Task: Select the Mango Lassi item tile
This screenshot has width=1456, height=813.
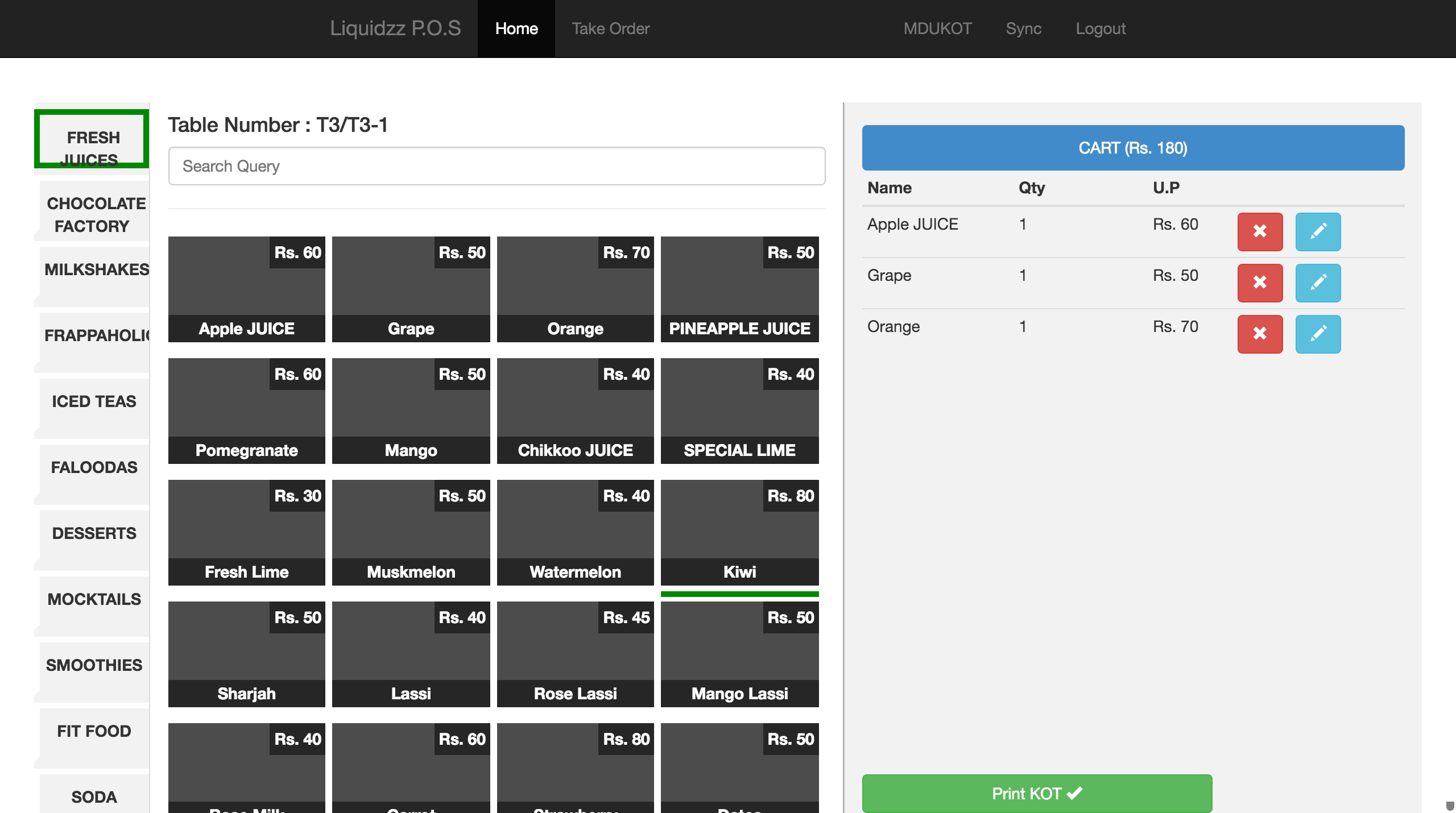Action: click(739, 654)
